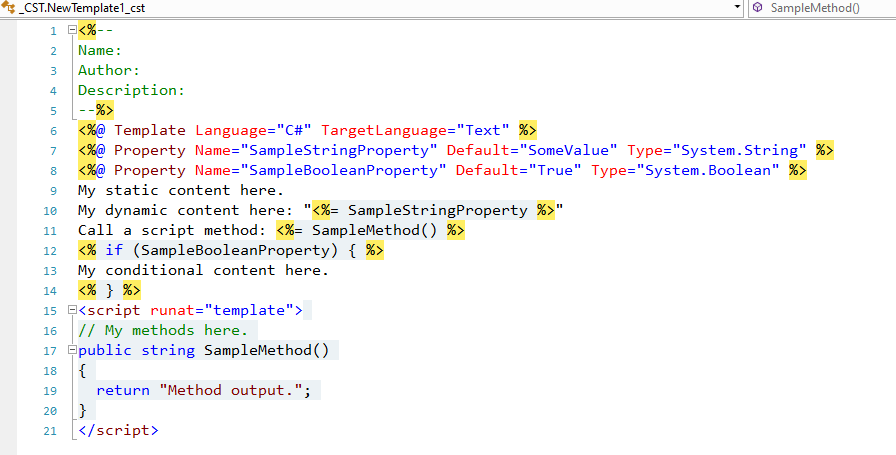Click the 'Template' directive keyword on line 6

pos(150,130)
